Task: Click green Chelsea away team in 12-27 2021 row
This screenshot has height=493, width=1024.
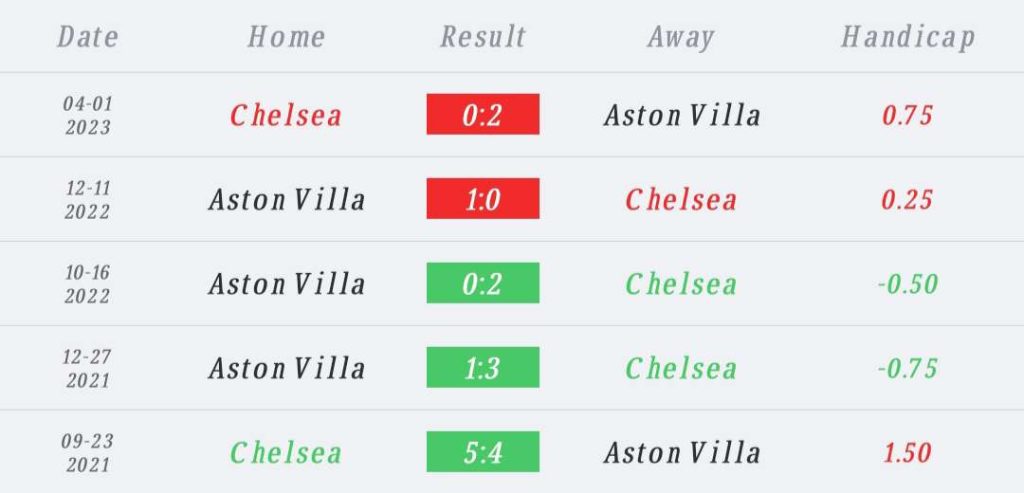Action: tap(681, 368)
